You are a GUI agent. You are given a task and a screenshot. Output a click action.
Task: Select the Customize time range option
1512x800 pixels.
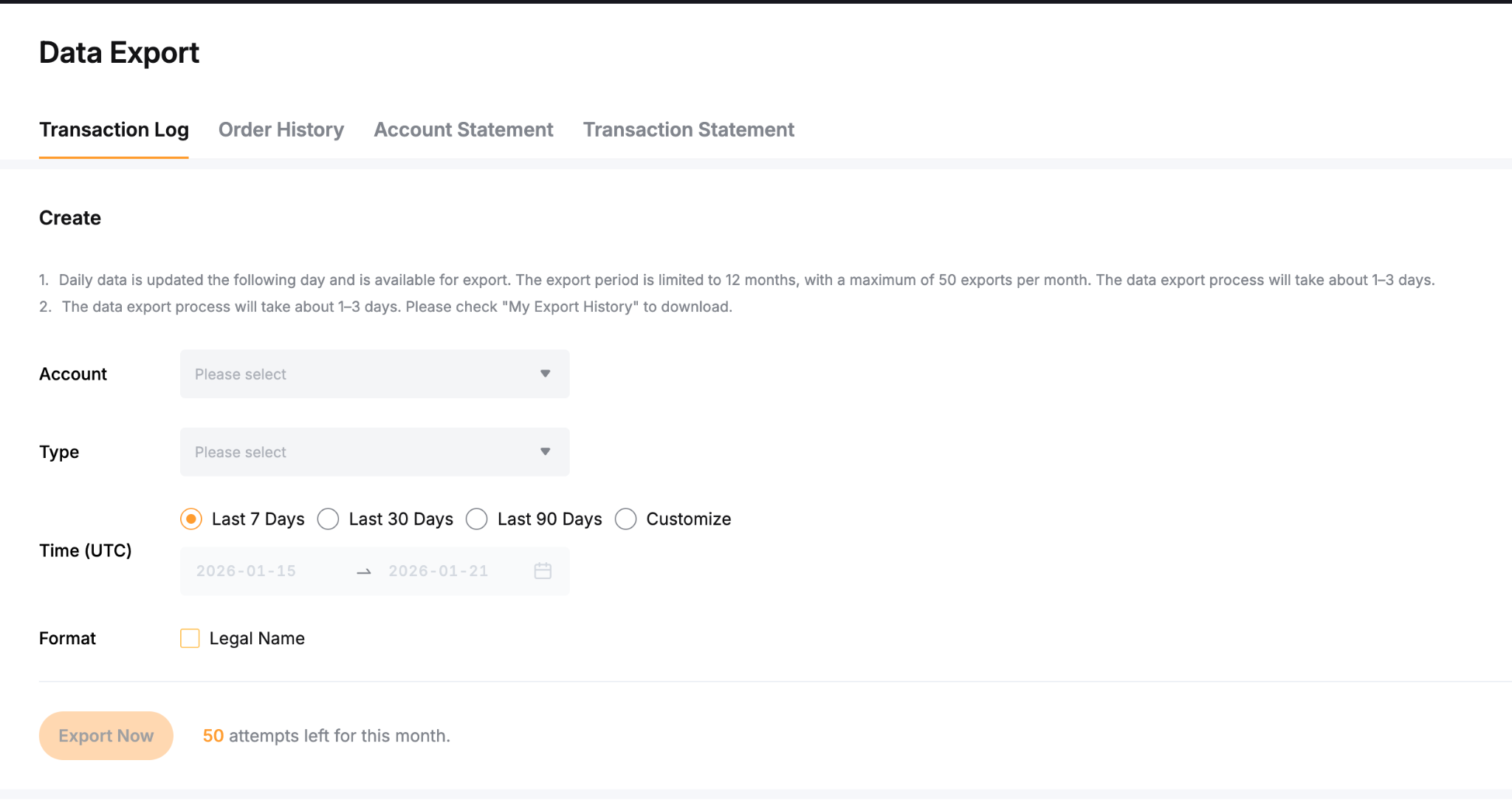[626, 519]
